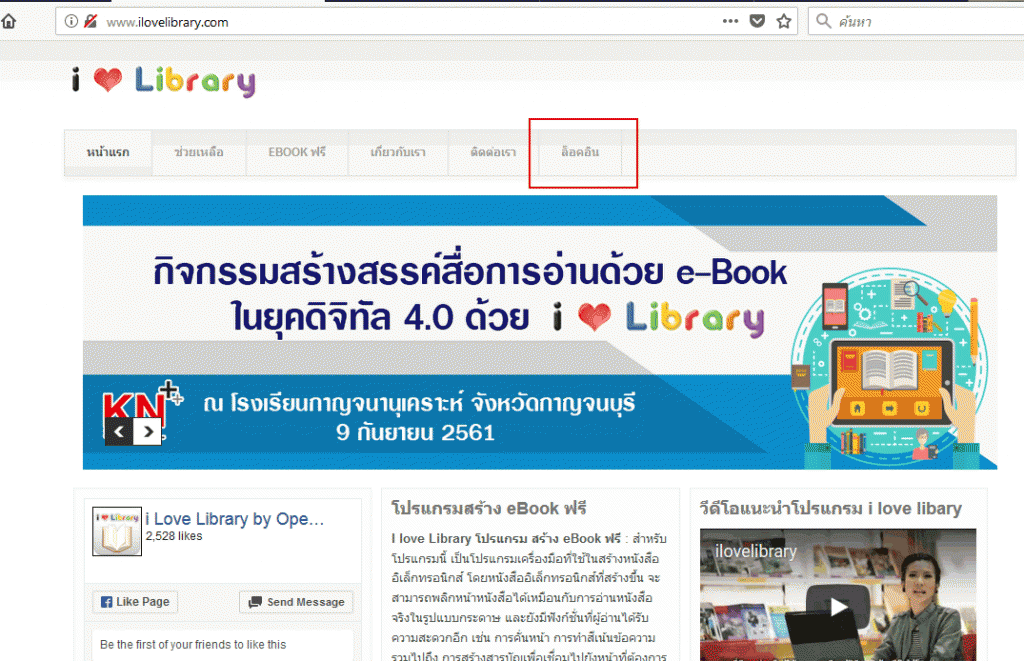Open the เกี่ยวกับเรา navigation tab
Viewport: 1024px width, 661px height.
398,152
